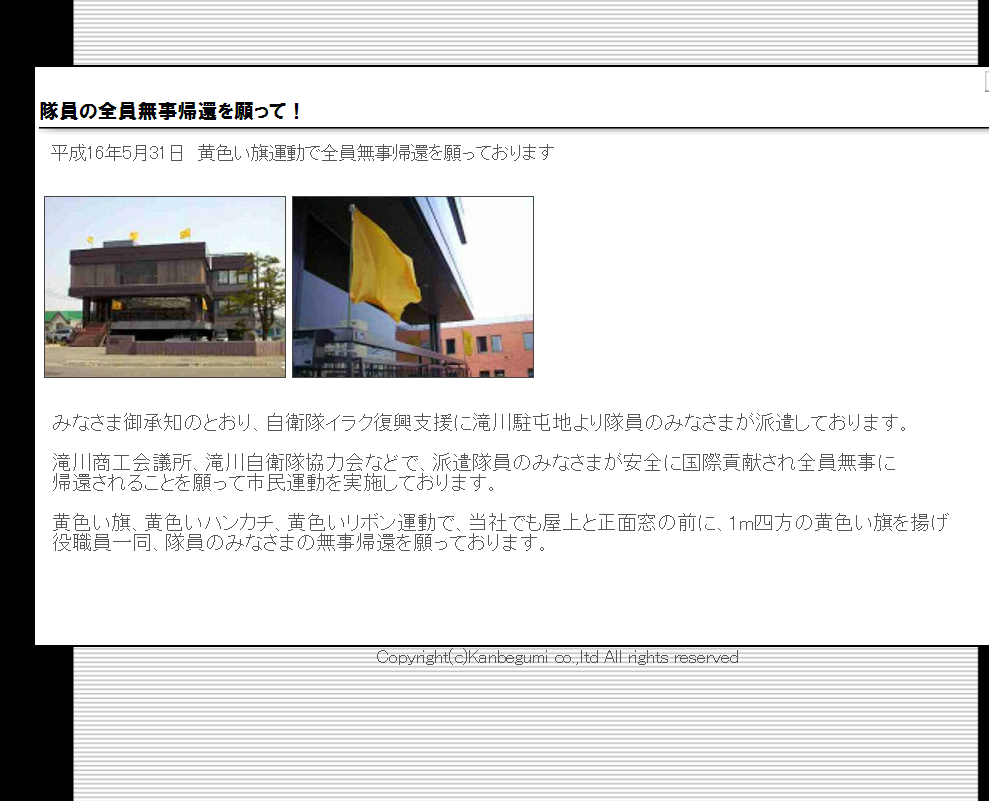Select the date line 平成16年5月31日
This screenshot has width=989, height=801.
pyautogui.click(x=117, y=153)
